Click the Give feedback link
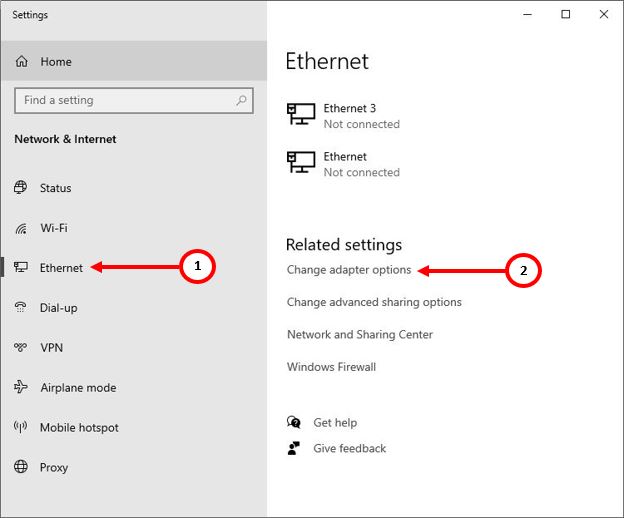Viewport: 624px width, 518px height. (349, 448)
